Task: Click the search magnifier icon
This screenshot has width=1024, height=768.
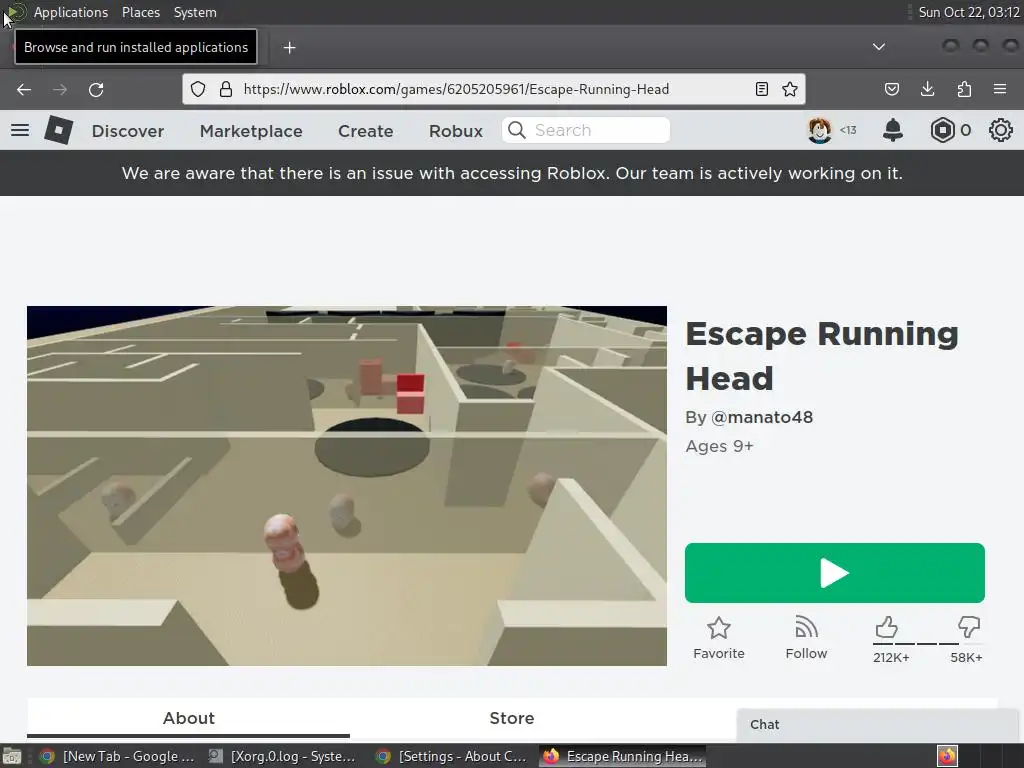Action: coord(517,130)
